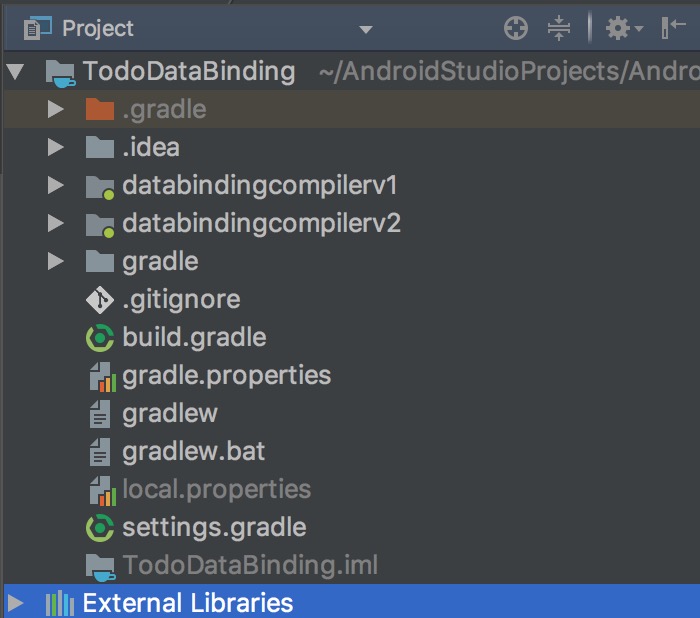Viewport: 700px width, 618px height.
Task: Click the External Libraries bars icon
Action: click(x=59, y=603)
